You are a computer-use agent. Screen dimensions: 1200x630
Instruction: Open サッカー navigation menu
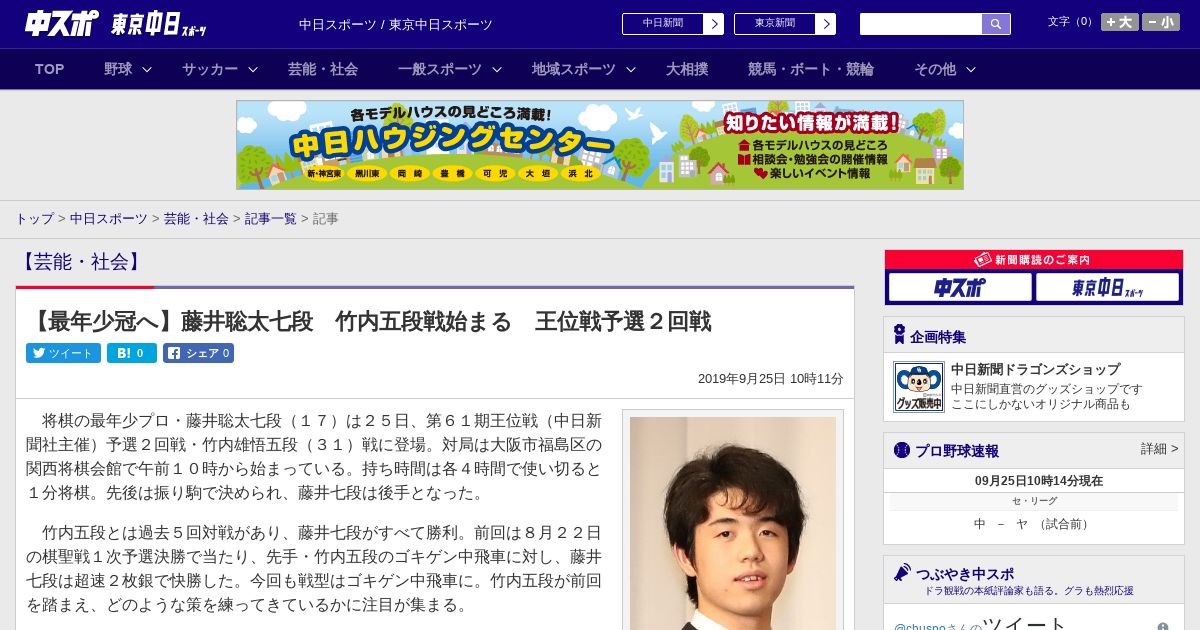pos(210,69)
